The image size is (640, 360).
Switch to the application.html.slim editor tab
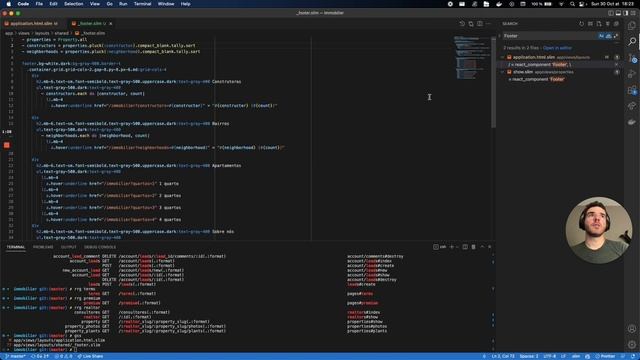click(31, 24)
